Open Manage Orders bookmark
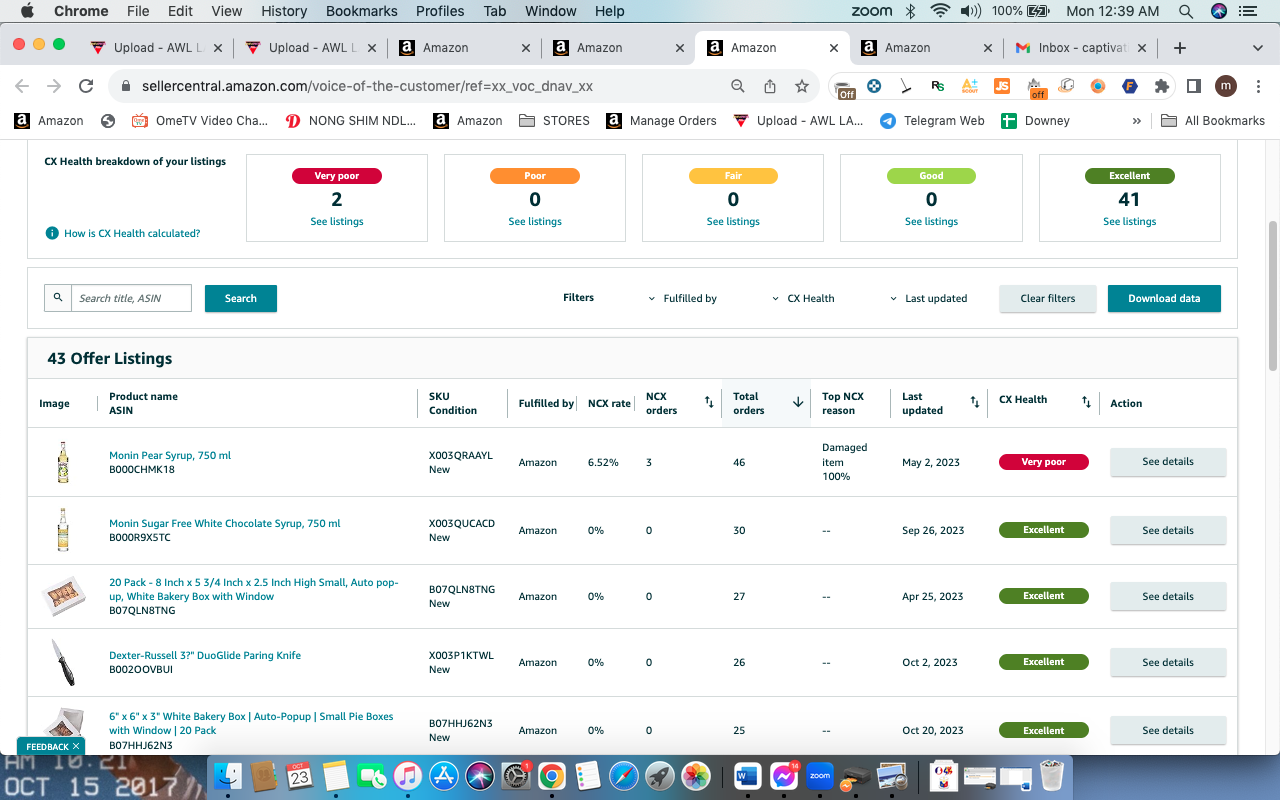Image resolution: width=1280 pixels, height=800 pixels. tap(661, 121)
